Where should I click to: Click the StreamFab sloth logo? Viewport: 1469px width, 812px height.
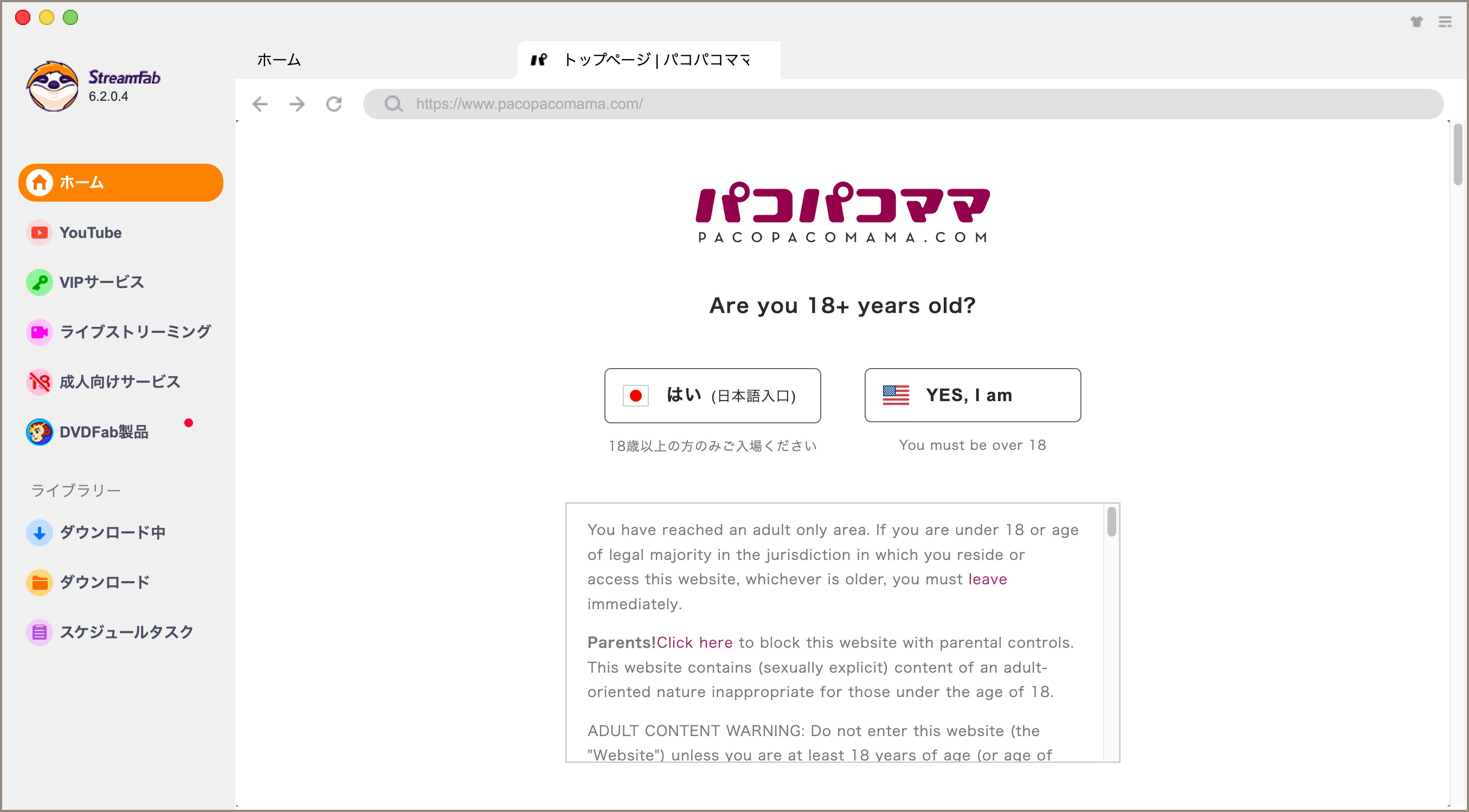coord(53,86)
